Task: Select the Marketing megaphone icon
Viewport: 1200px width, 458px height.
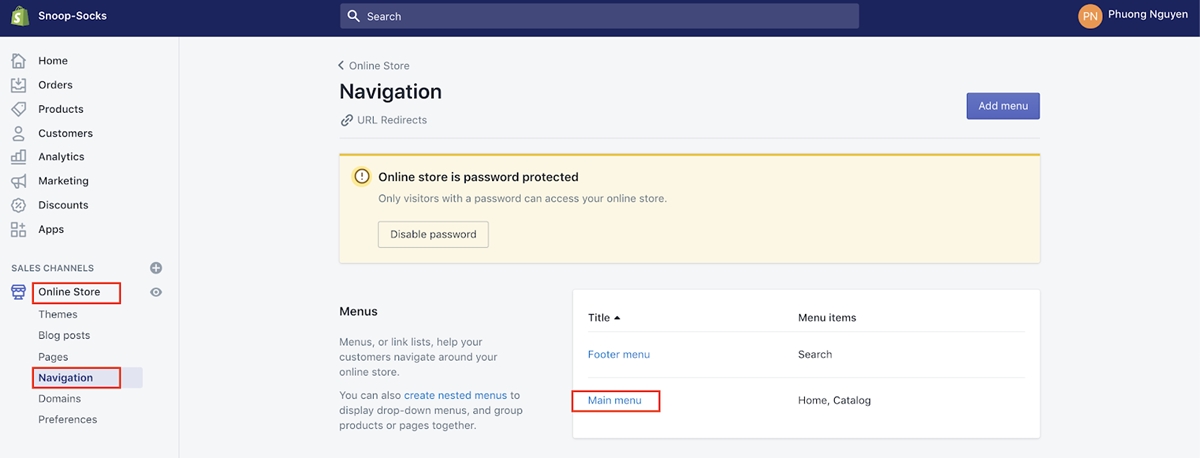Action: [18, 181]
